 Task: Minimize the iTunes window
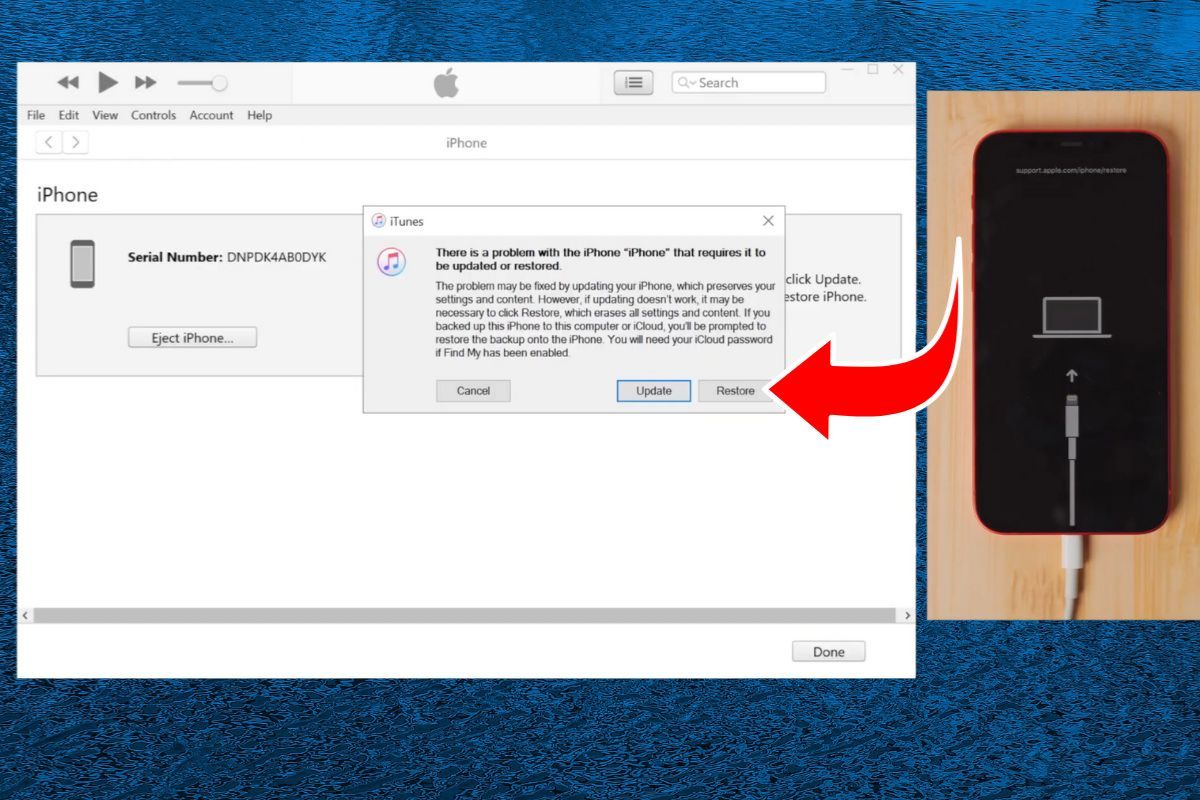(848, 69)
